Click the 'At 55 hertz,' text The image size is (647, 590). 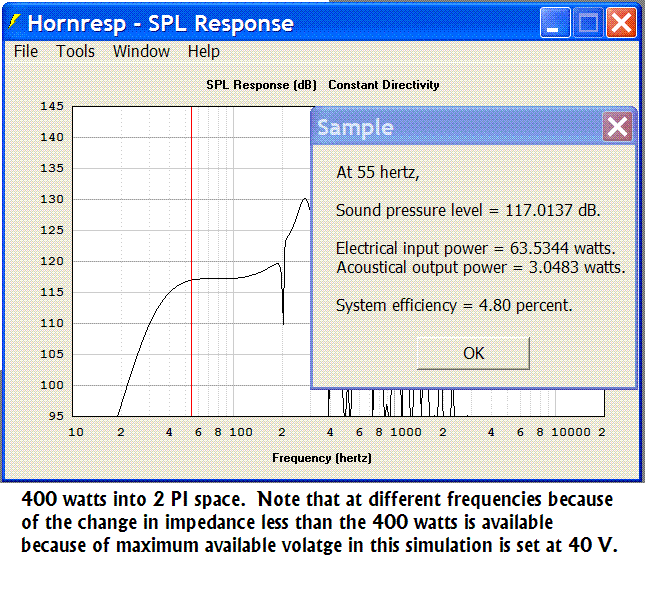click(378, 172)
